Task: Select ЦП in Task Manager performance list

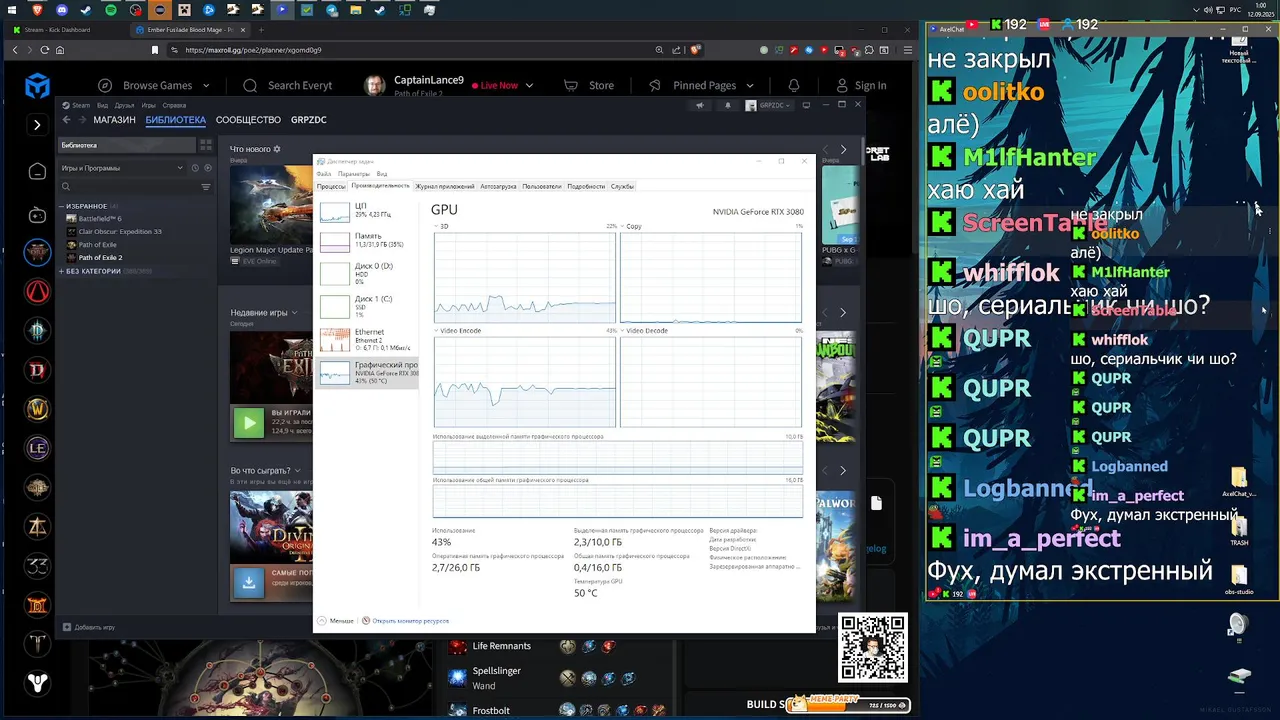Action: coord(366,210)
